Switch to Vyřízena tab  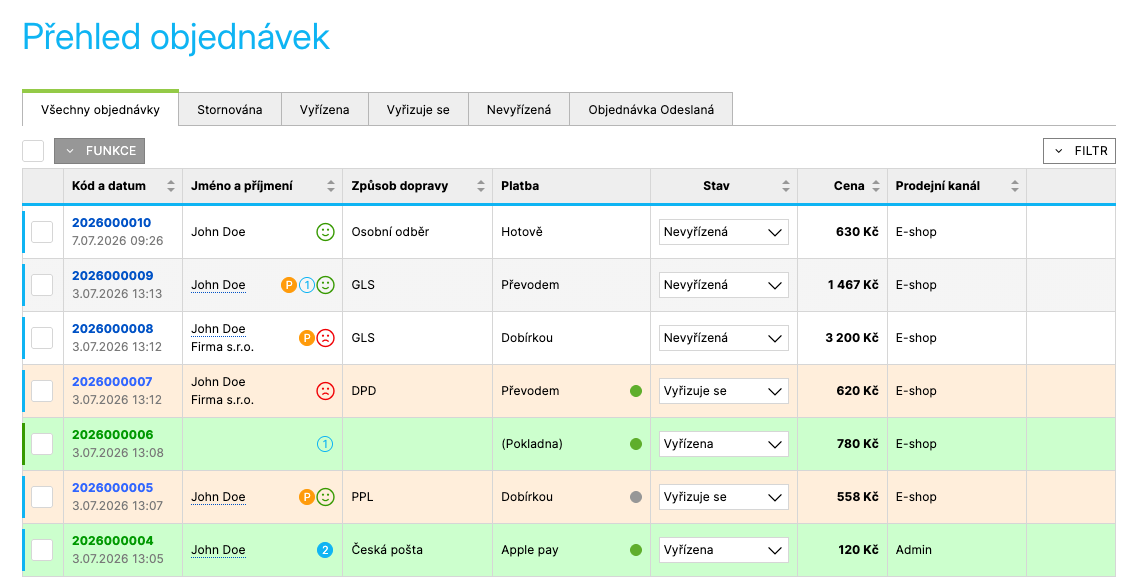click(324, 110)
